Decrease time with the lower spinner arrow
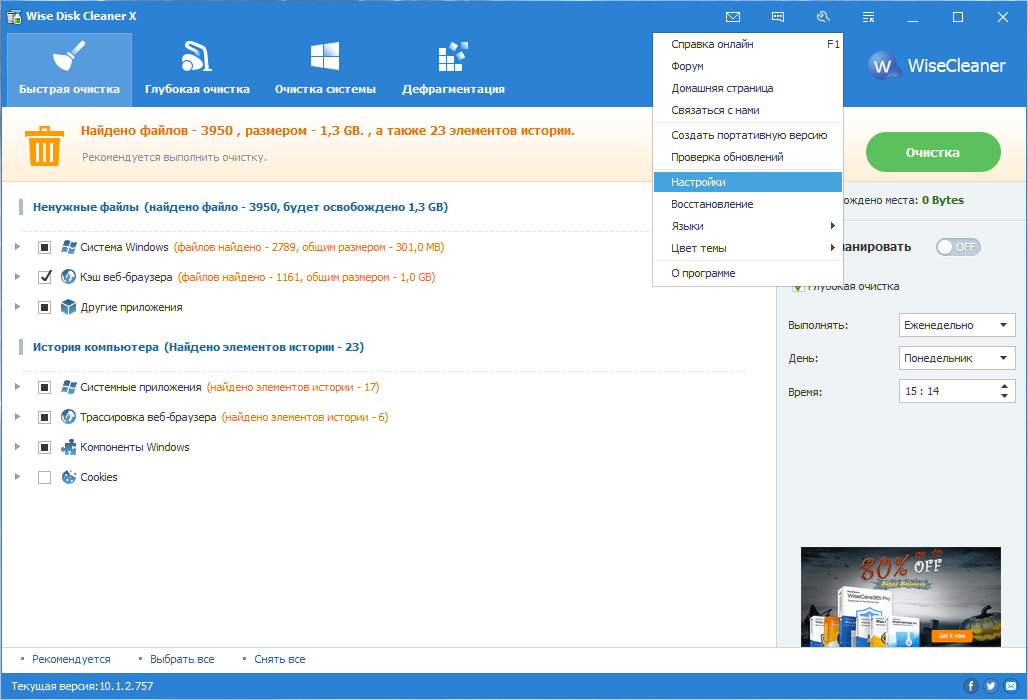The image size is (1028, 700). tap(1004, 396)
